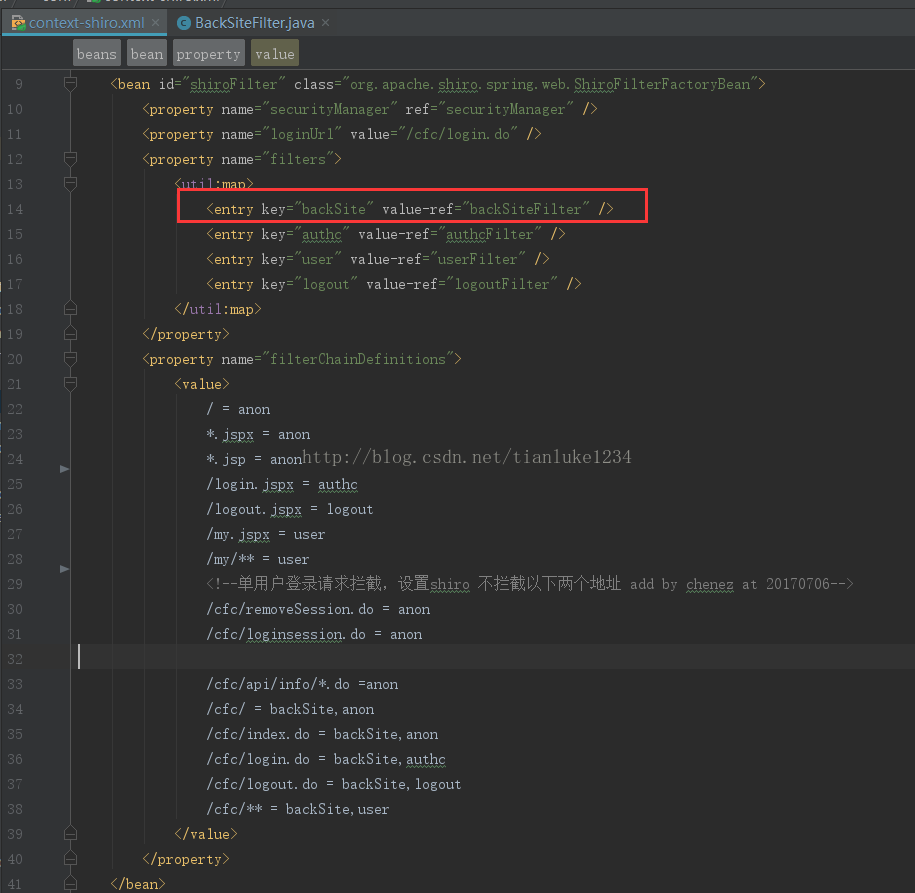Viewport: 915px width, 893px height.
Task: Click line number 14 in the gutter
Action: click(15, 209)
